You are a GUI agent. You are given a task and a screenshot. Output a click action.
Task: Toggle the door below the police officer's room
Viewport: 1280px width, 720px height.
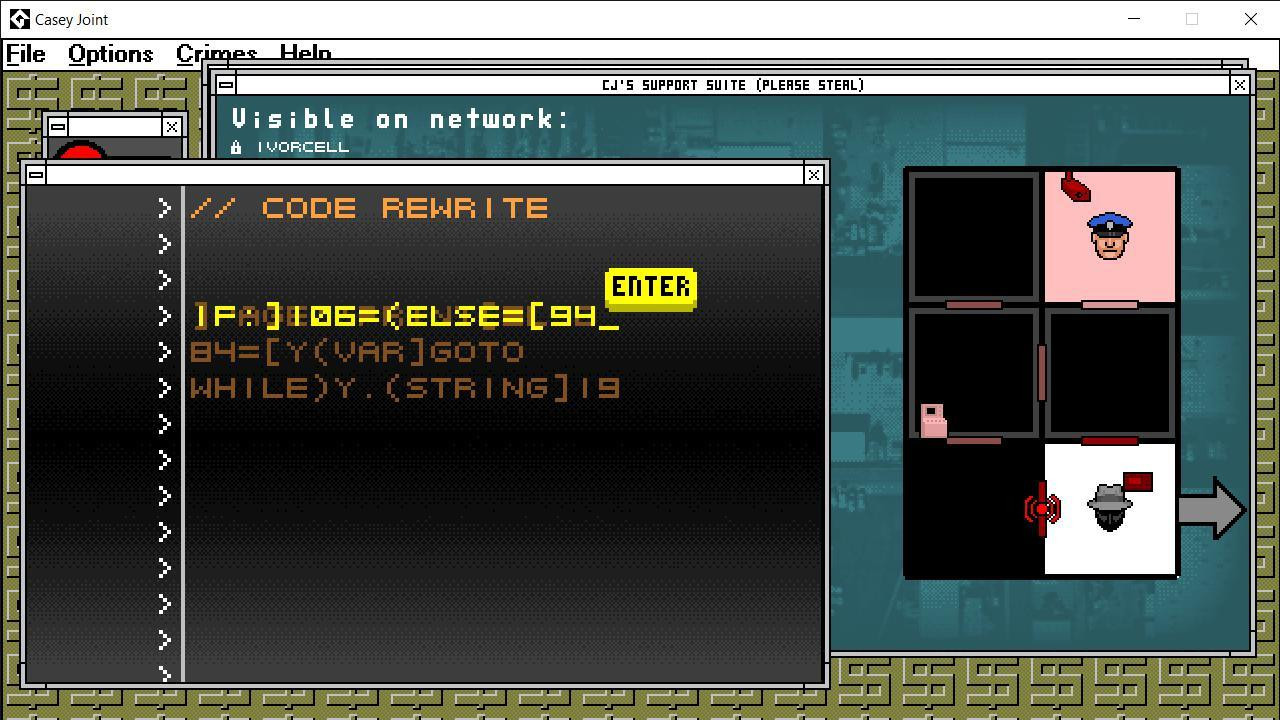(1110, 304)
